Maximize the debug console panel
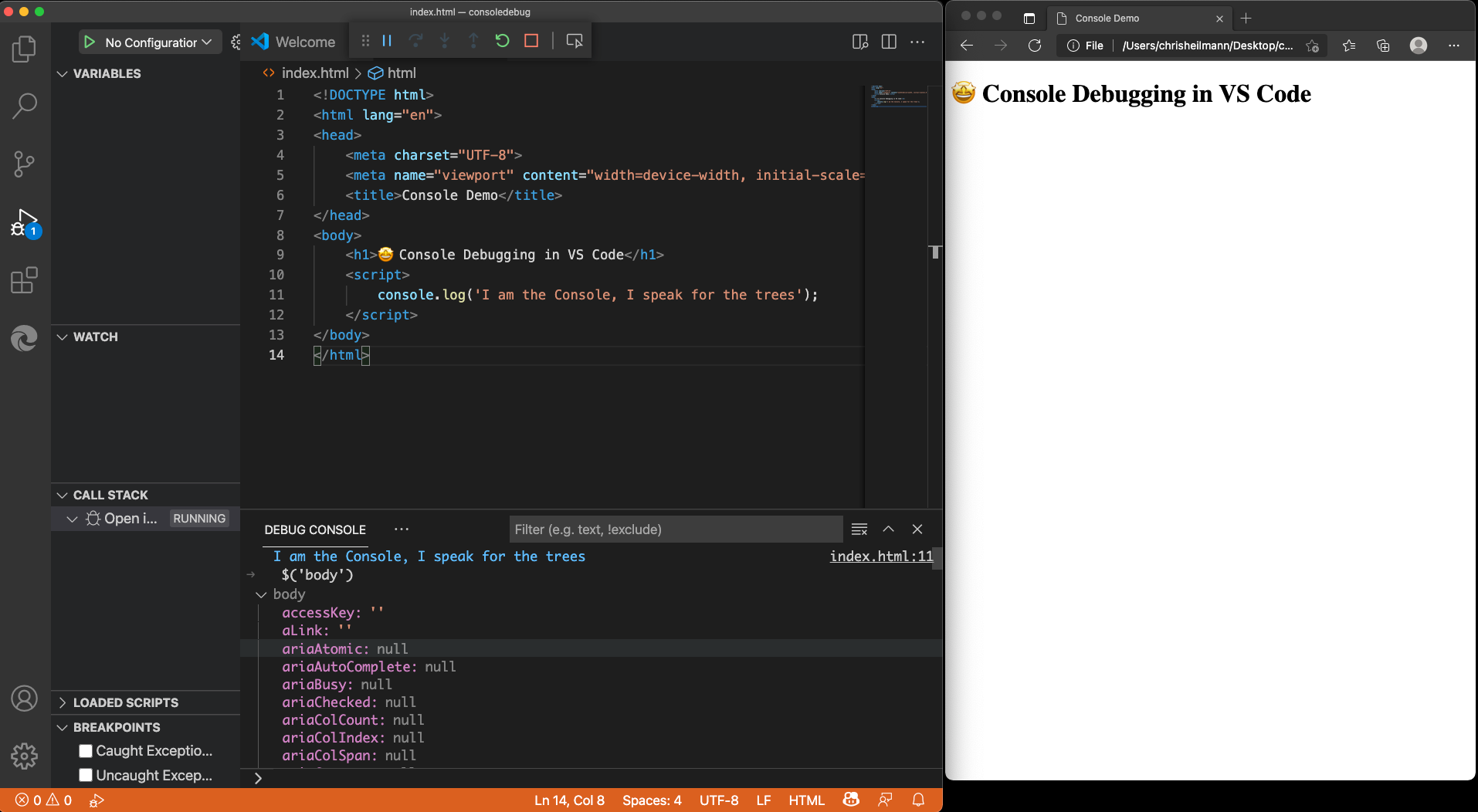 (888, 529)
